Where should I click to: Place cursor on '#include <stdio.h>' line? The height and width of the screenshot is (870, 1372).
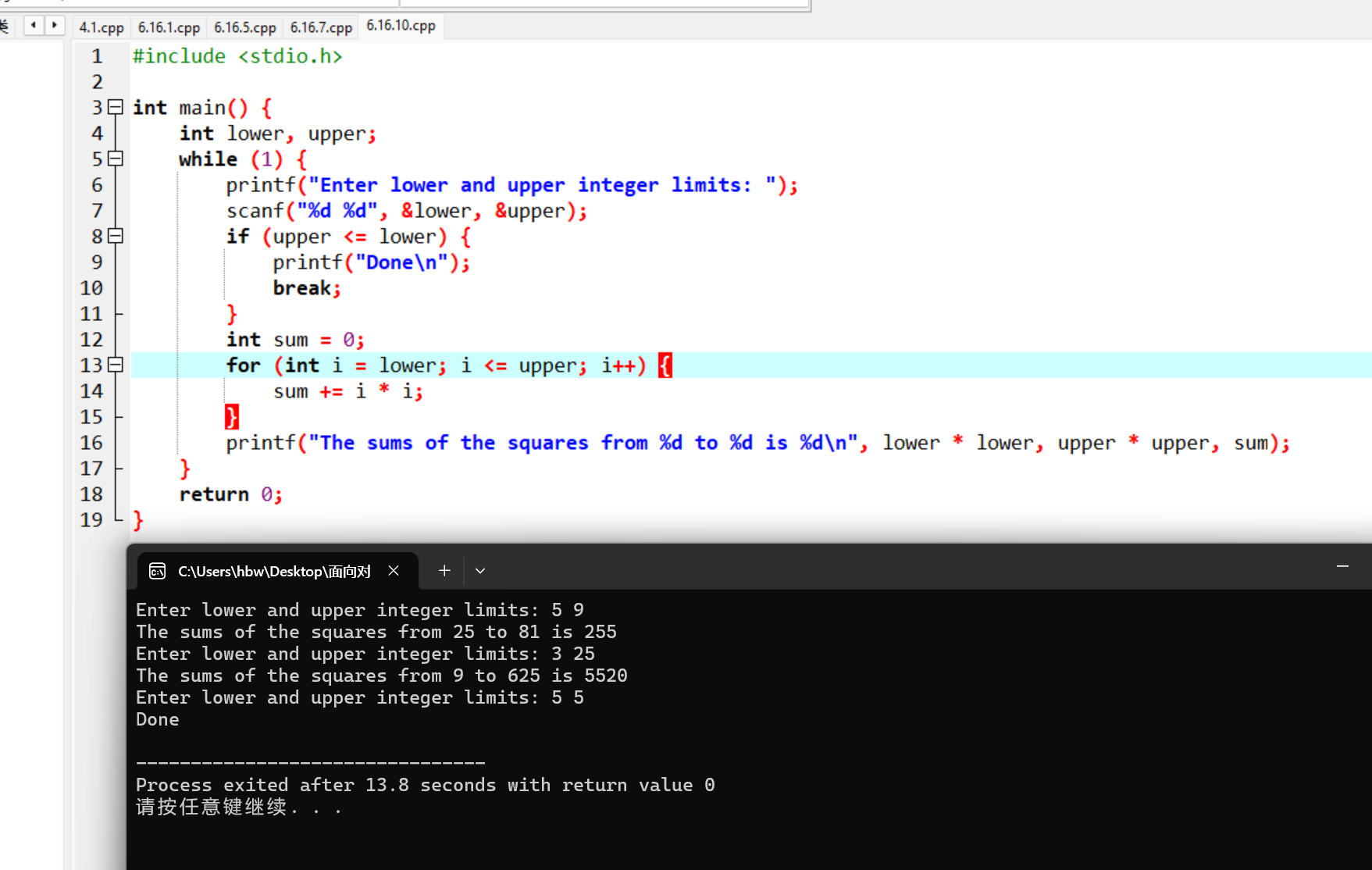coord(237,56)
